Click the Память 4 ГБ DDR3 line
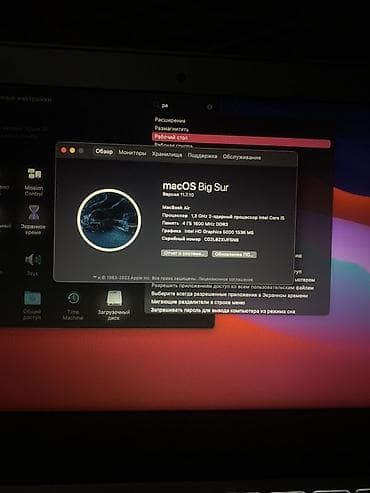The width and height of the screenshot is (370, 493). coord(195,224)
